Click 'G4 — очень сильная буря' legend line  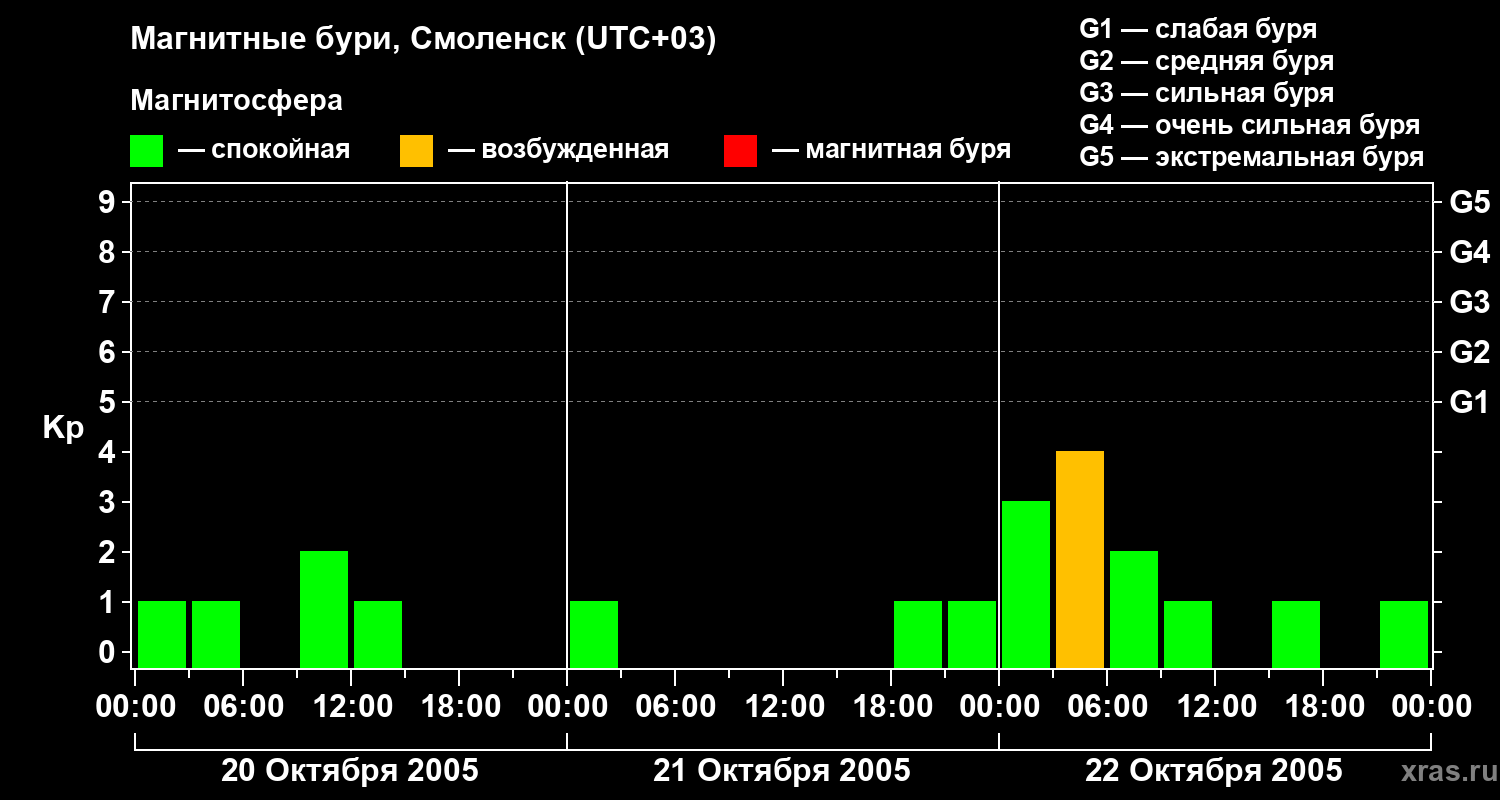point(1250,125)
